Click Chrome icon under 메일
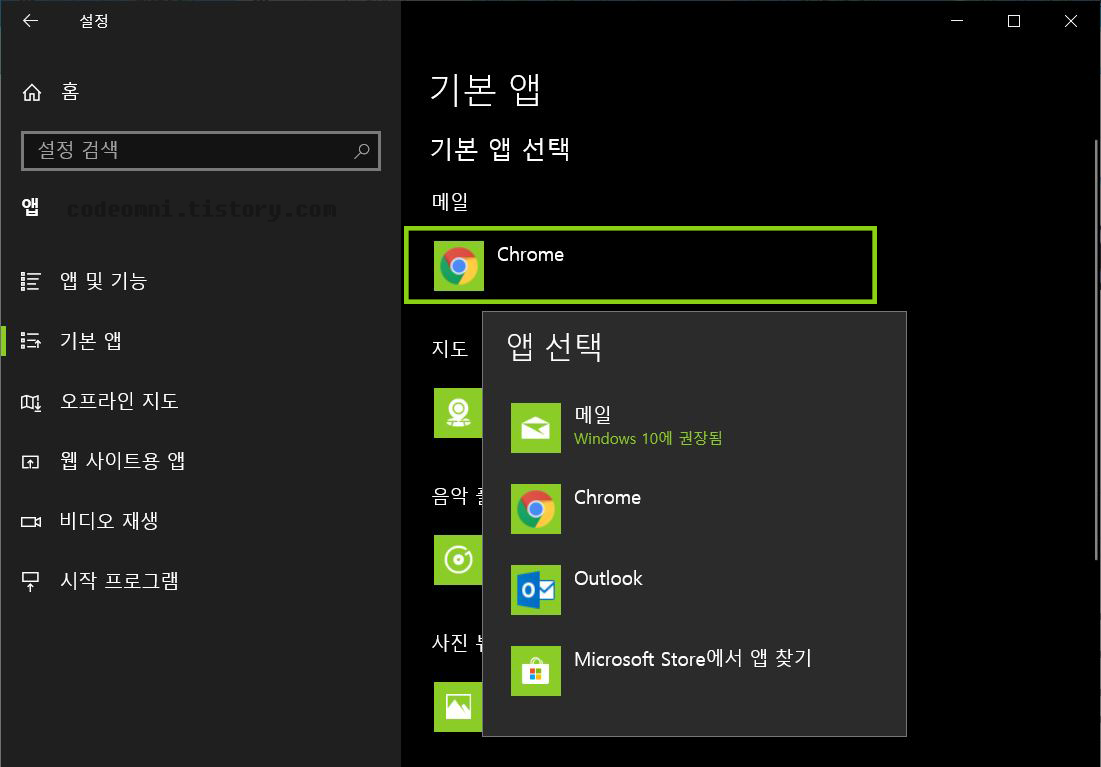Viewport: 1101px width, 767px height. point(459,266)
